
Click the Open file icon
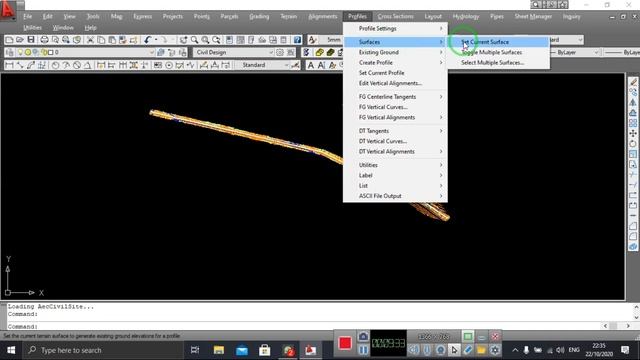[20, 40]
